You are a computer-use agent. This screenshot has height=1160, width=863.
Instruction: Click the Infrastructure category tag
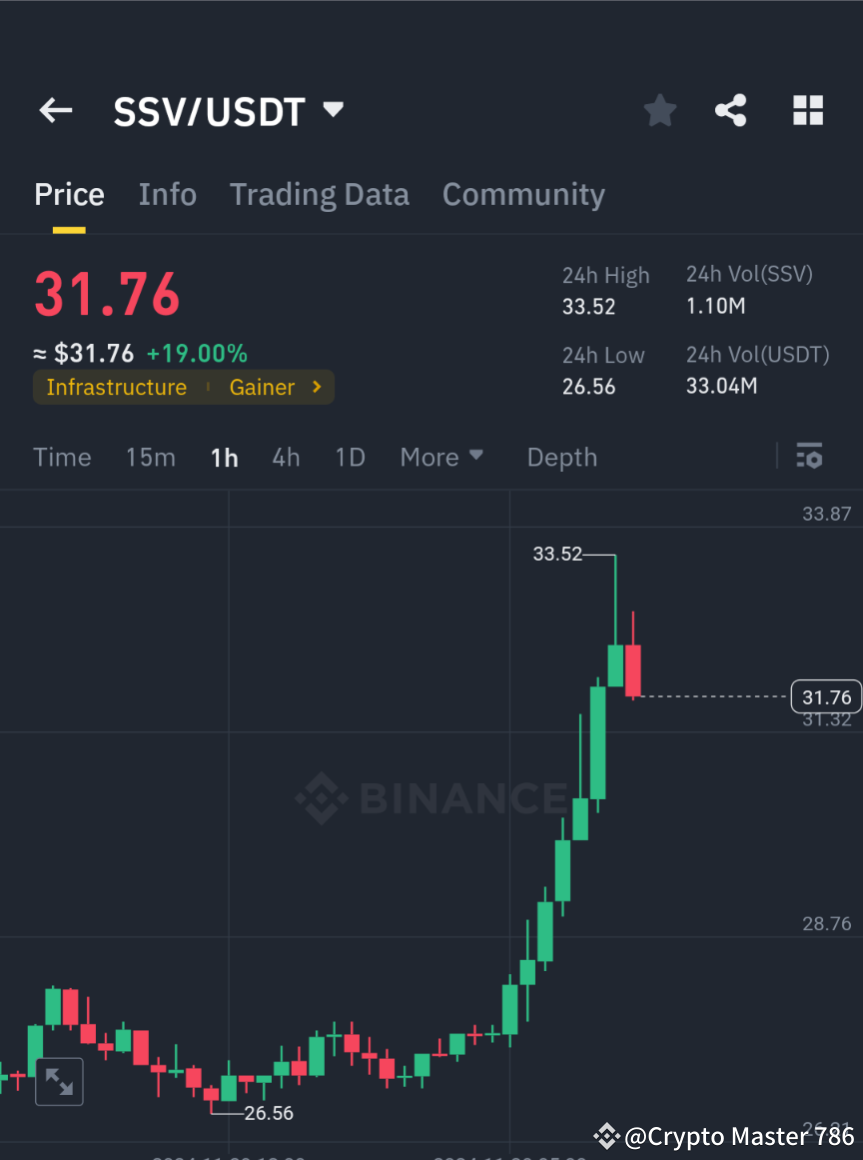[117, 387]
